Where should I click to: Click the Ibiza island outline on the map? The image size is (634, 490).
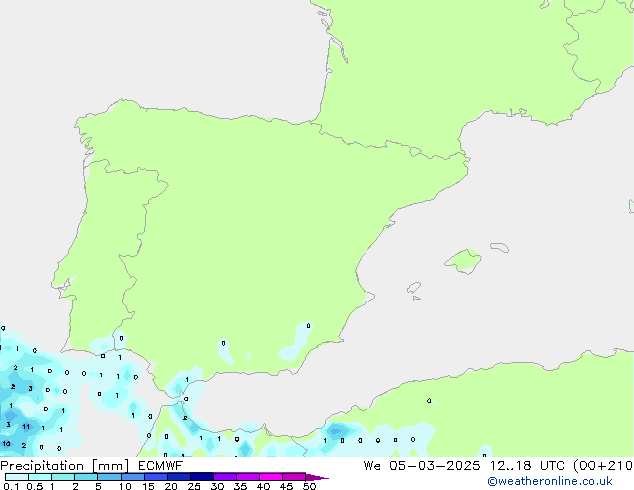tap(414, 288)
